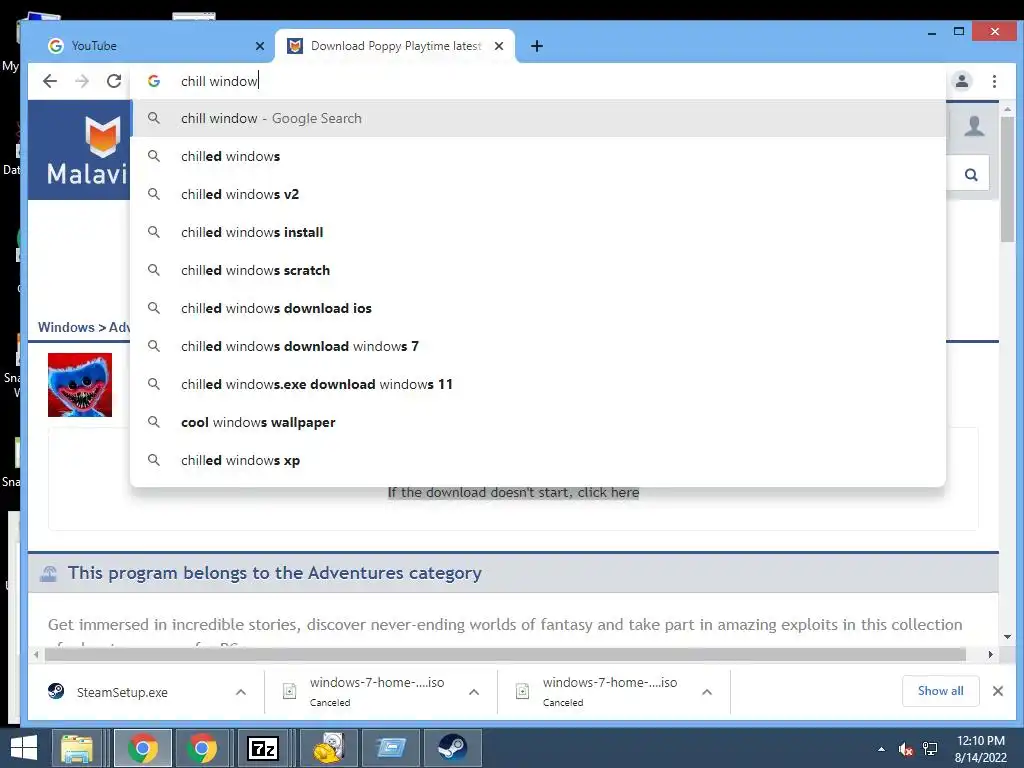Screen dimensions: 1024x768
Task: Click the horizontal scrollbar thumb
Action: (x=504, y=654)
